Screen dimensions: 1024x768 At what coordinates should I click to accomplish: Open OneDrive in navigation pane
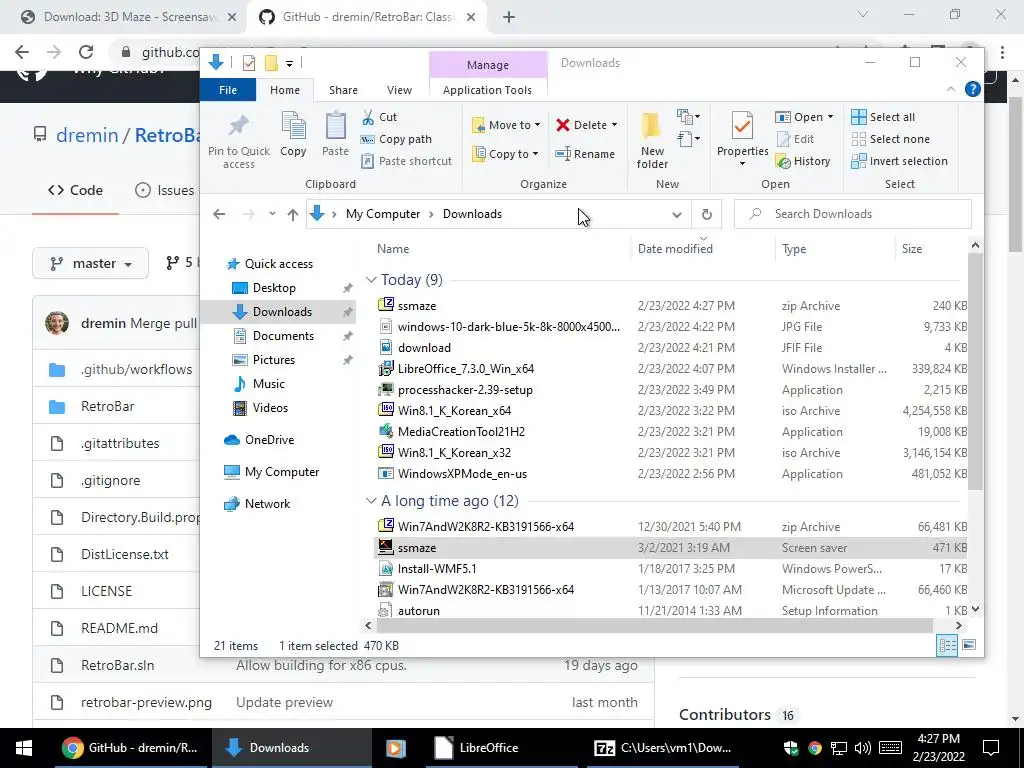pyautogui.click(x=268, y=440)
